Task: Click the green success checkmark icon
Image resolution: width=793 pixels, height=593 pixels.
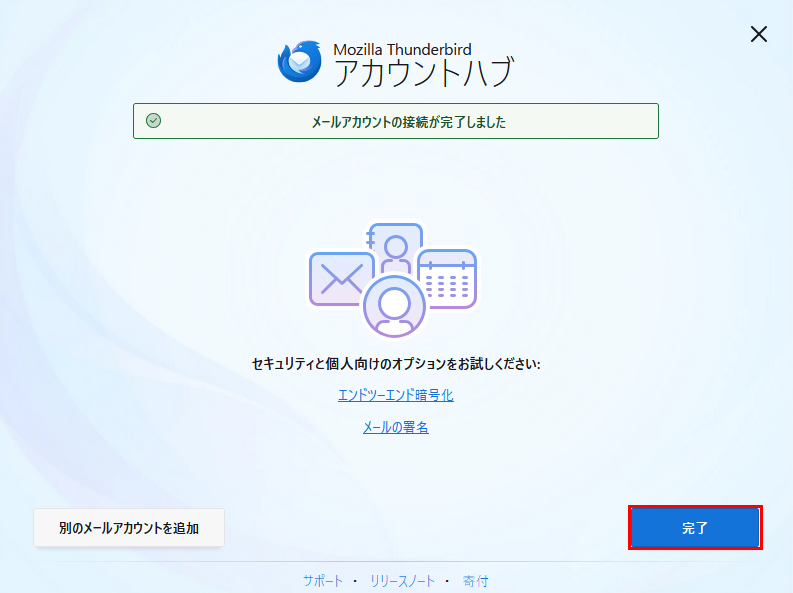Action: (x=153, y=121)
